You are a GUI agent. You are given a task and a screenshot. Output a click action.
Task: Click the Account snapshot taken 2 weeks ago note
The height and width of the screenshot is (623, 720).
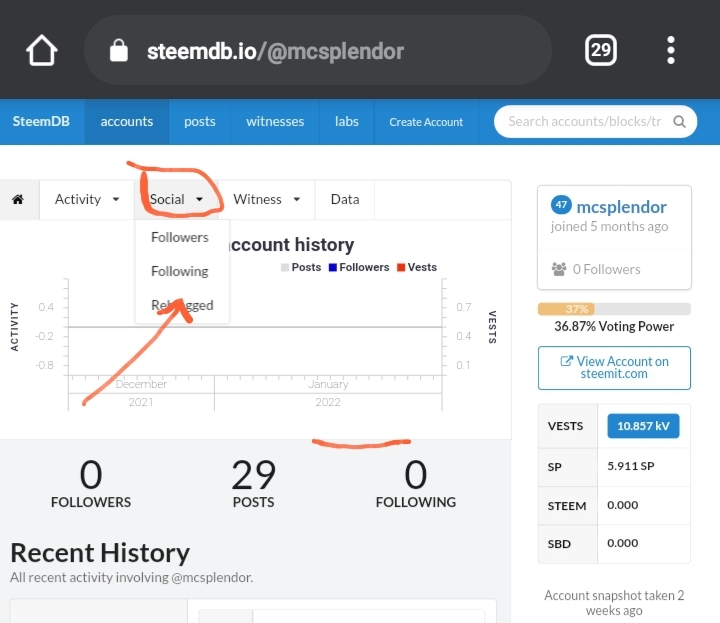614,603
